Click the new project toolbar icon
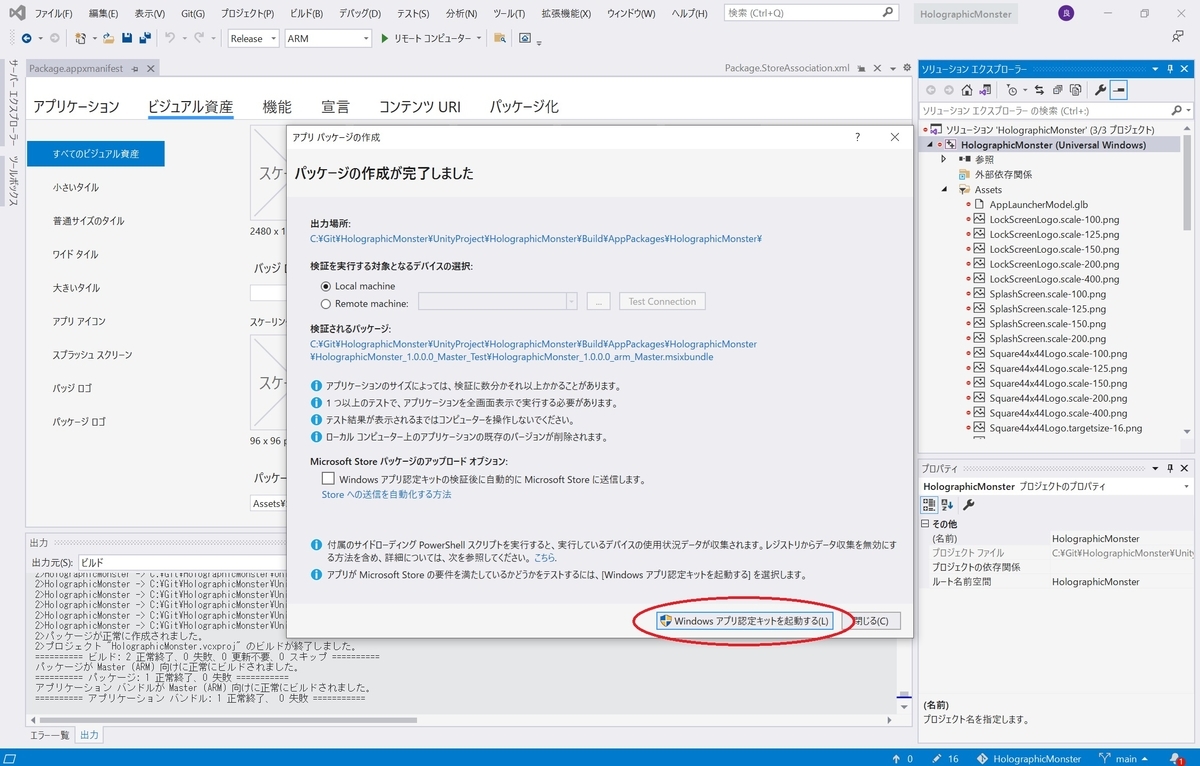The image size is (1200, 766). 81,38
